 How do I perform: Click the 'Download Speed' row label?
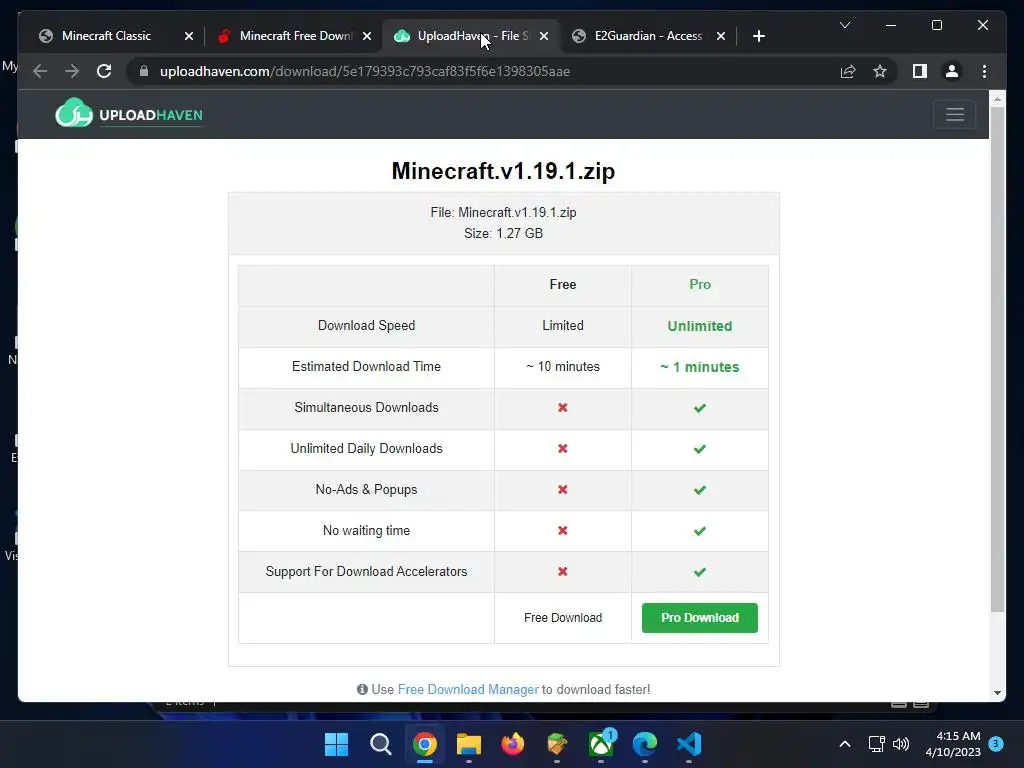[366, 325]
